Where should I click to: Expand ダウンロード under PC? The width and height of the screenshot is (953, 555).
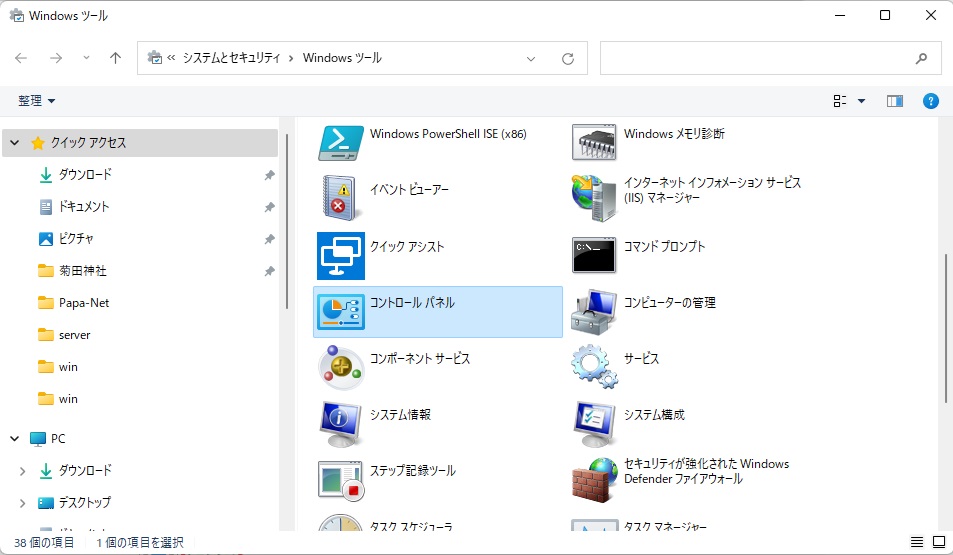tap(22, 471)
